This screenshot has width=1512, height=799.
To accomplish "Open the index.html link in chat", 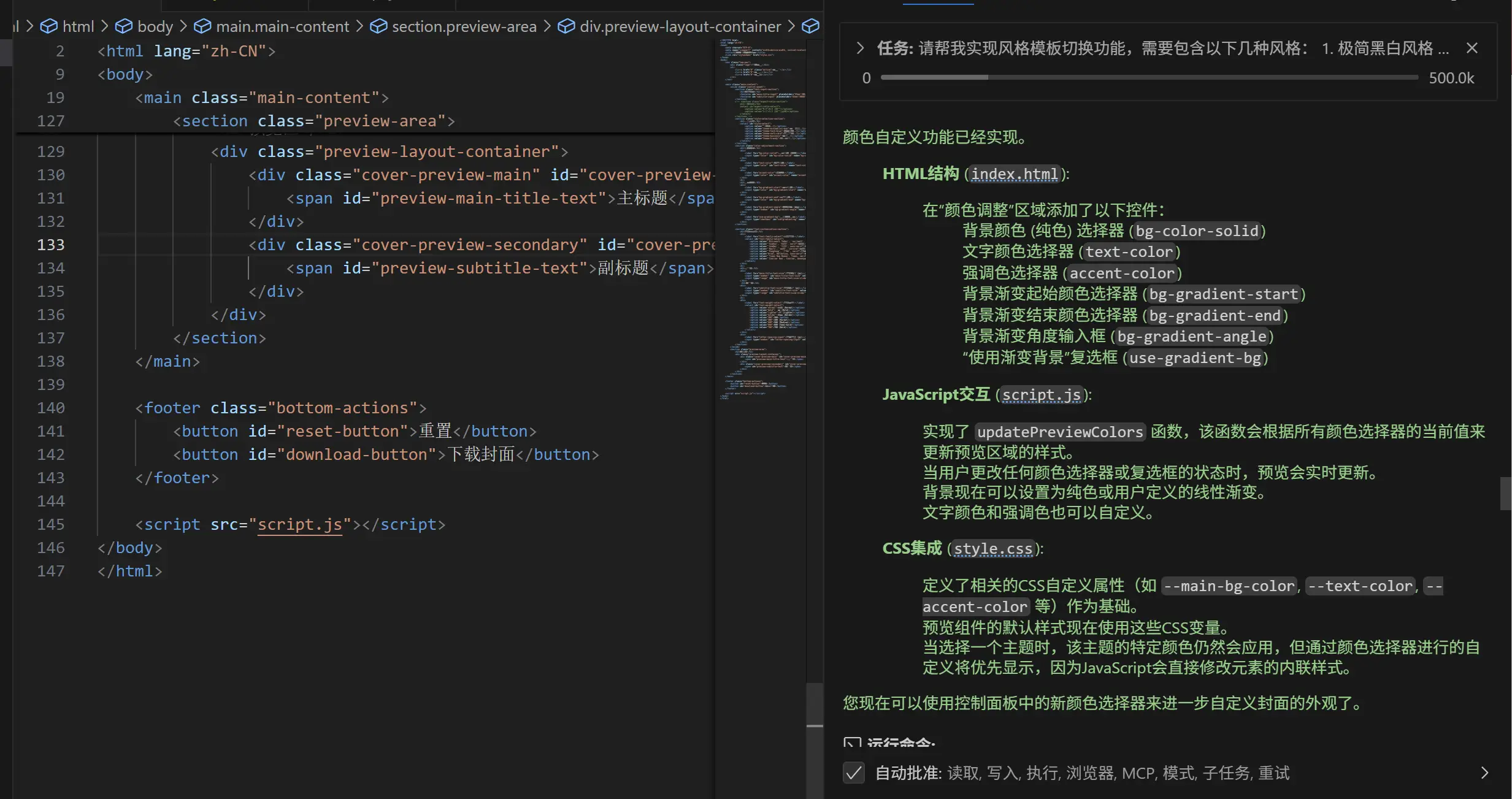I will point(1015,174).
